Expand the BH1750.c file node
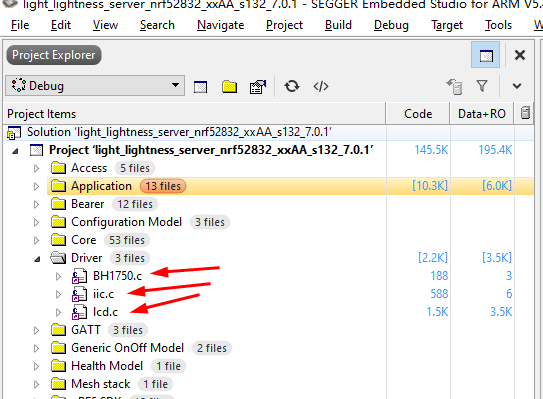The height and width of the screenshot is (399, 543). coord(58,276)
